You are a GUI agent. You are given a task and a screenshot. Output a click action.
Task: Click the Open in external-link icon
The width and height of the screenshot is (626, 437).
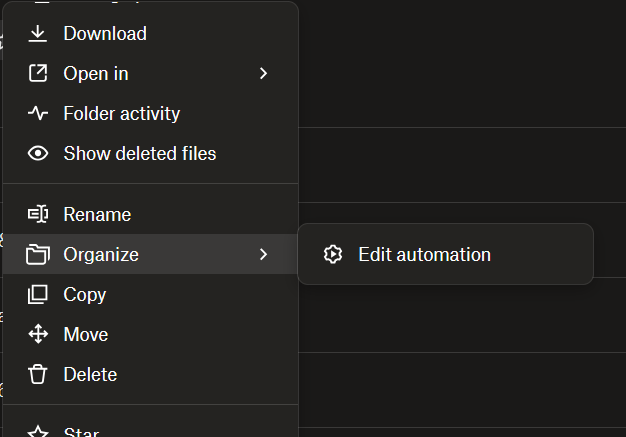pos(38,74)
